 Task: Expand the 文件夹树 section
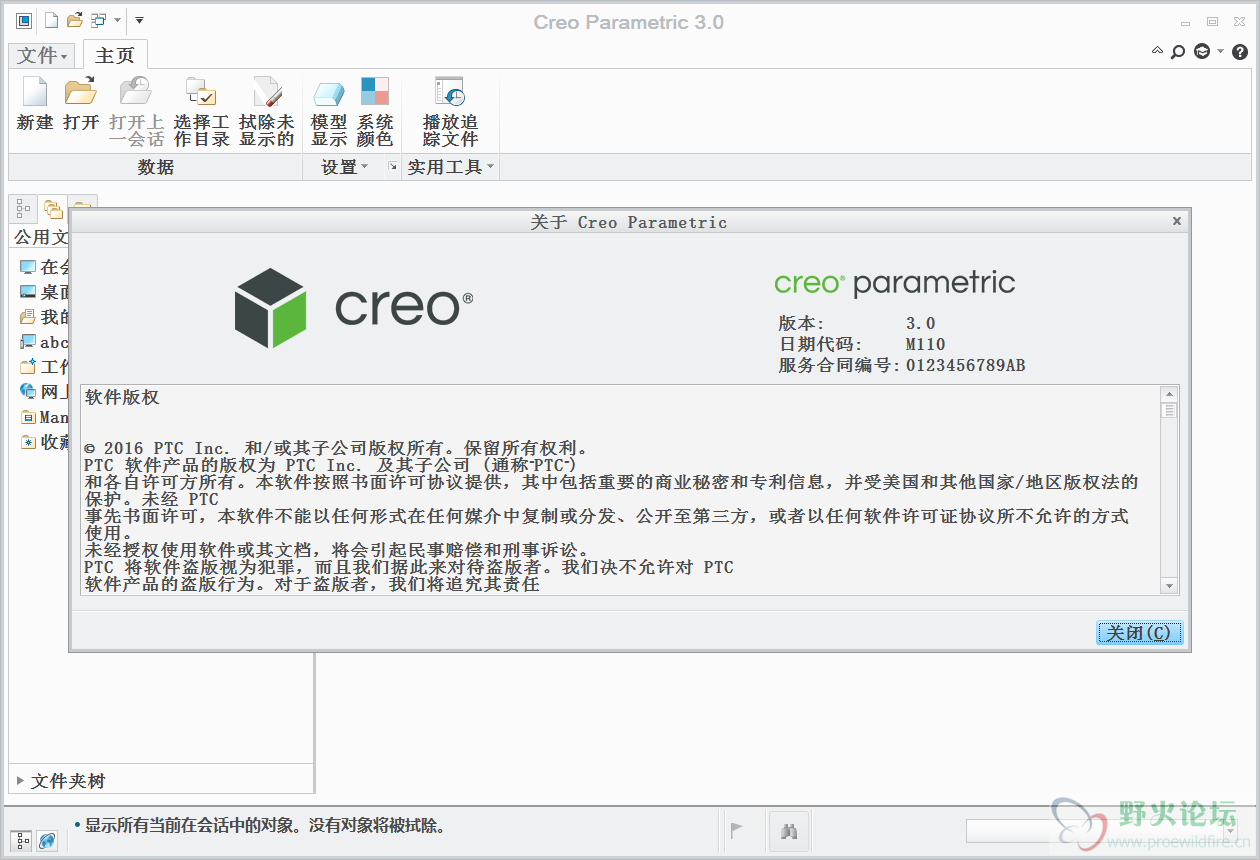21,780
